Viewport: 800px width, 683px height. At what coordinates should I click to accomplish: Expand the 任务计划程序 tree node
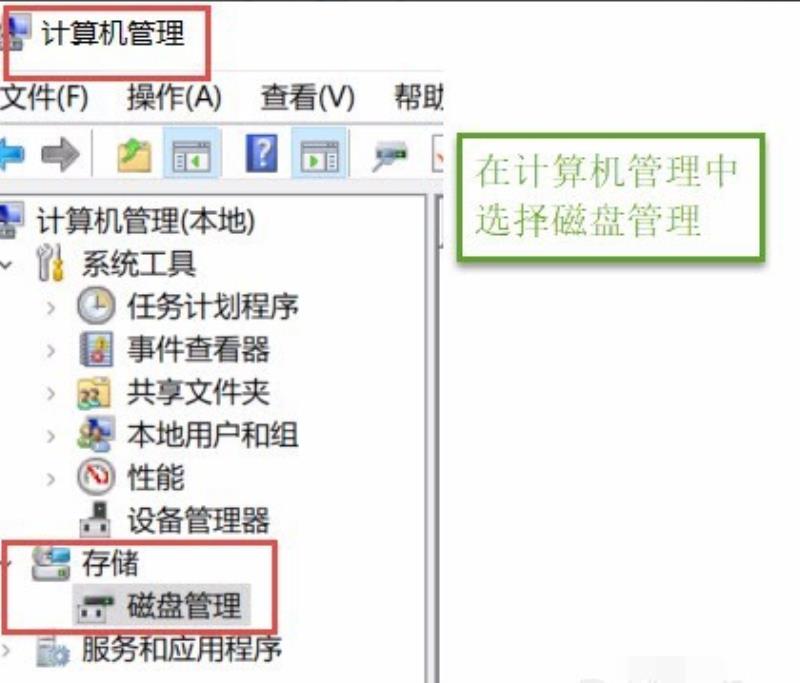click(51, 307)
